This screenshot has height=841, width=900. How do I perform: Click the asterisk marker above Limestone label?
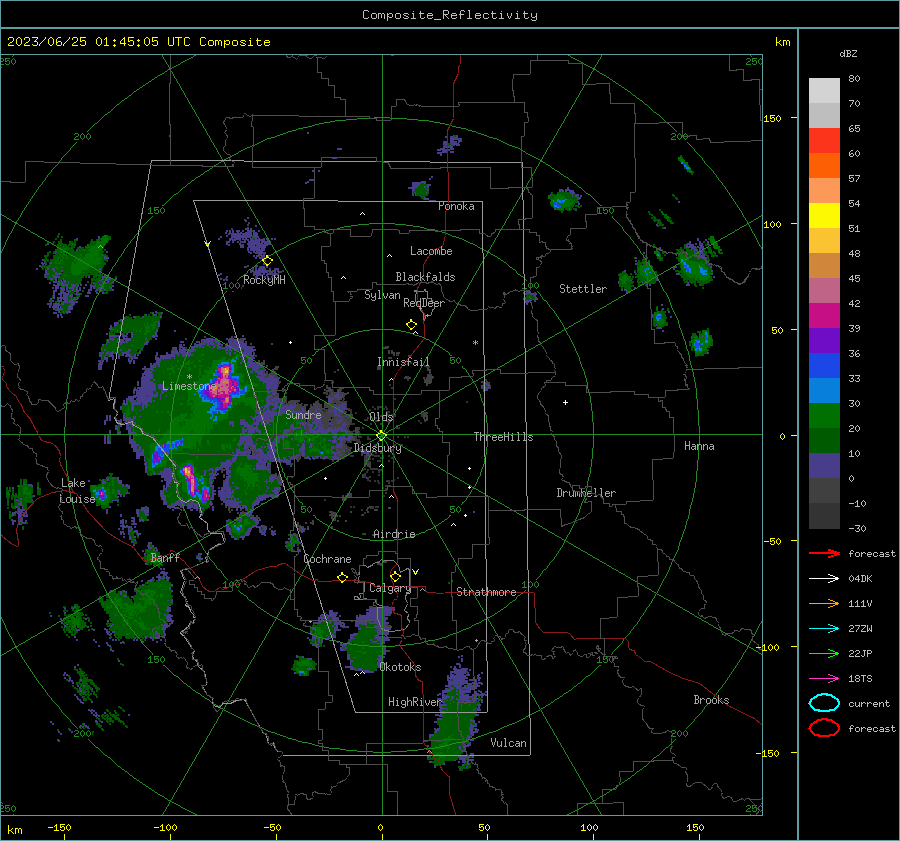click(189, 377)
